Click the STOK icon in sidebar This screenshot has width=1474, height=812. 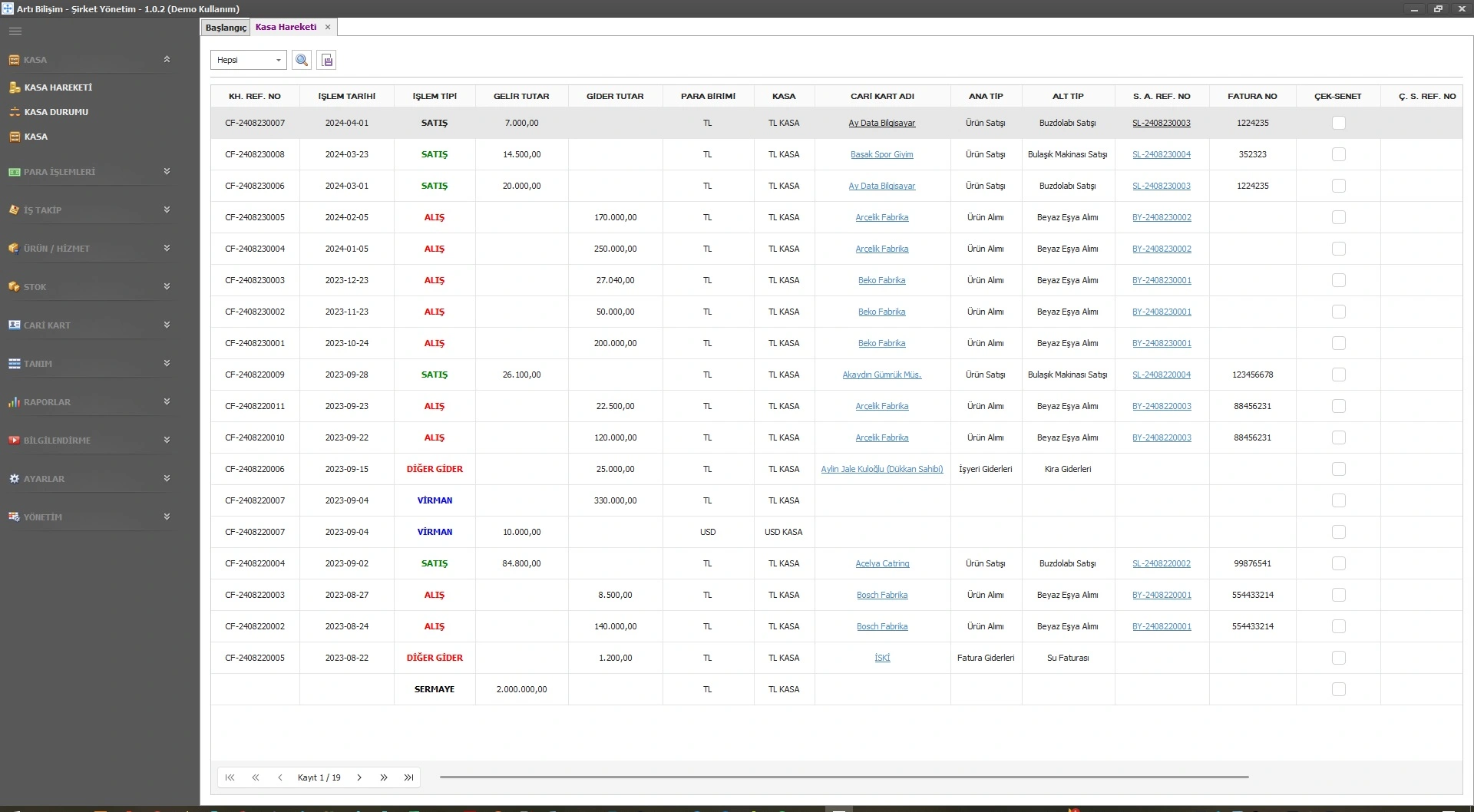point(14,287)
